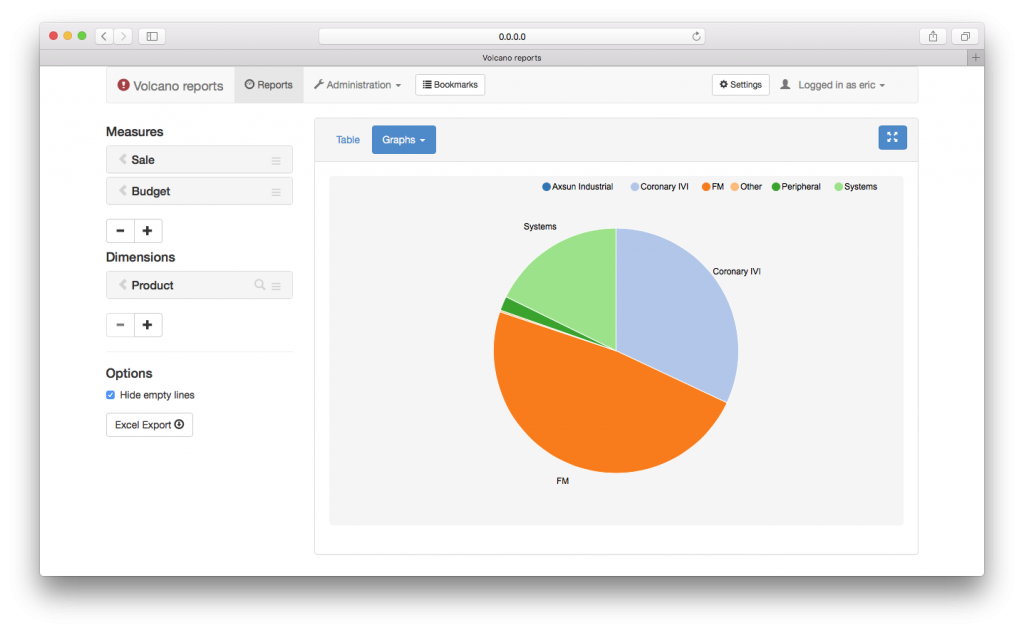The height and width of the screenshot is (633, 1024).
Task: Show all tabs using browser tabs icon
Action: pos(965,37)
